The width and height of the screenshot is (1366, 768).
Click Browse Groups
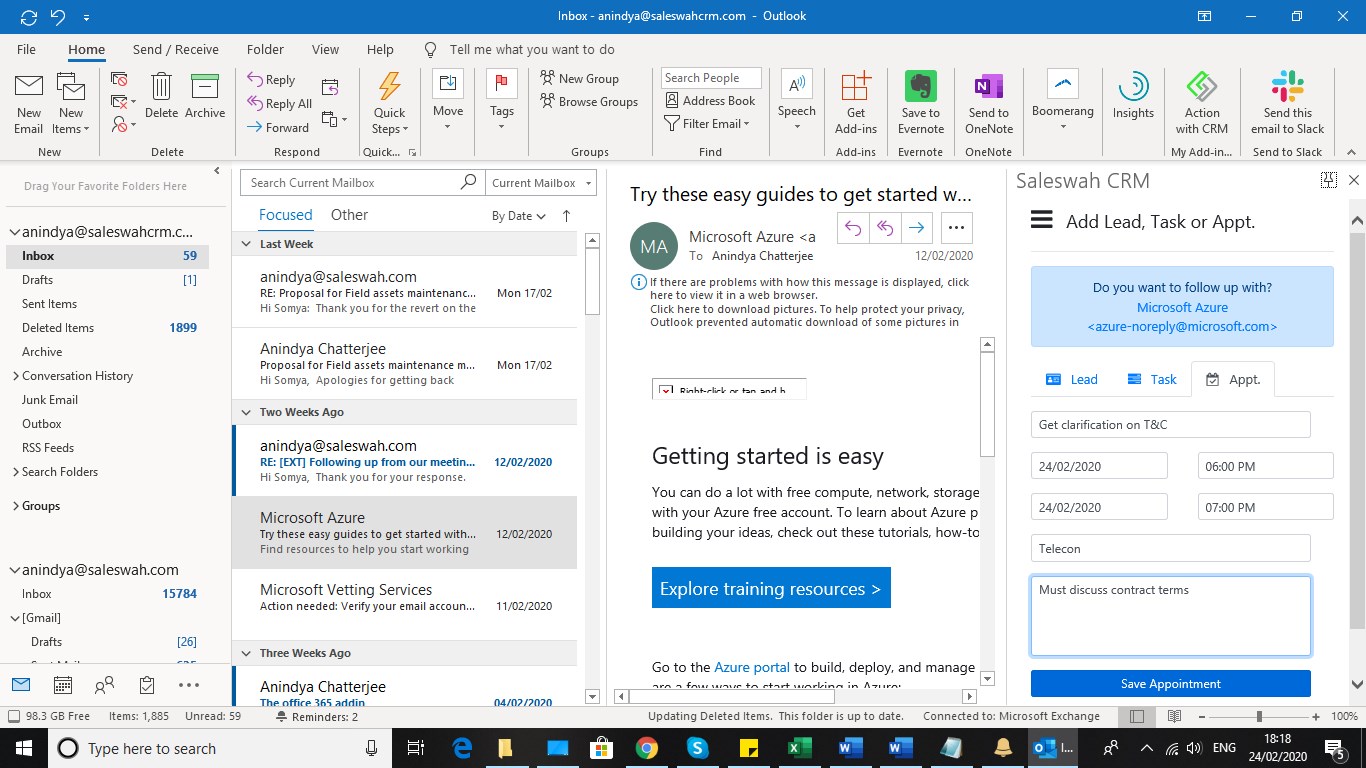[588, 101]
